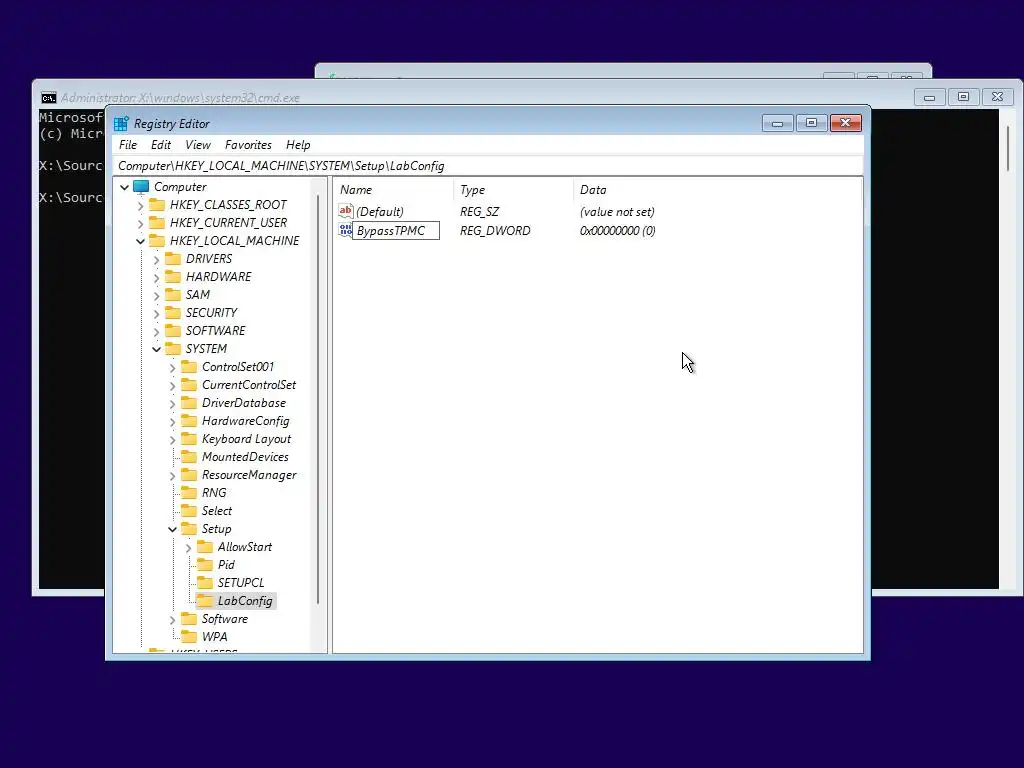Click the CurrentControlSet folder icon
The width and height of the screenshot is (1024, 768).
[x=189, y=385]
